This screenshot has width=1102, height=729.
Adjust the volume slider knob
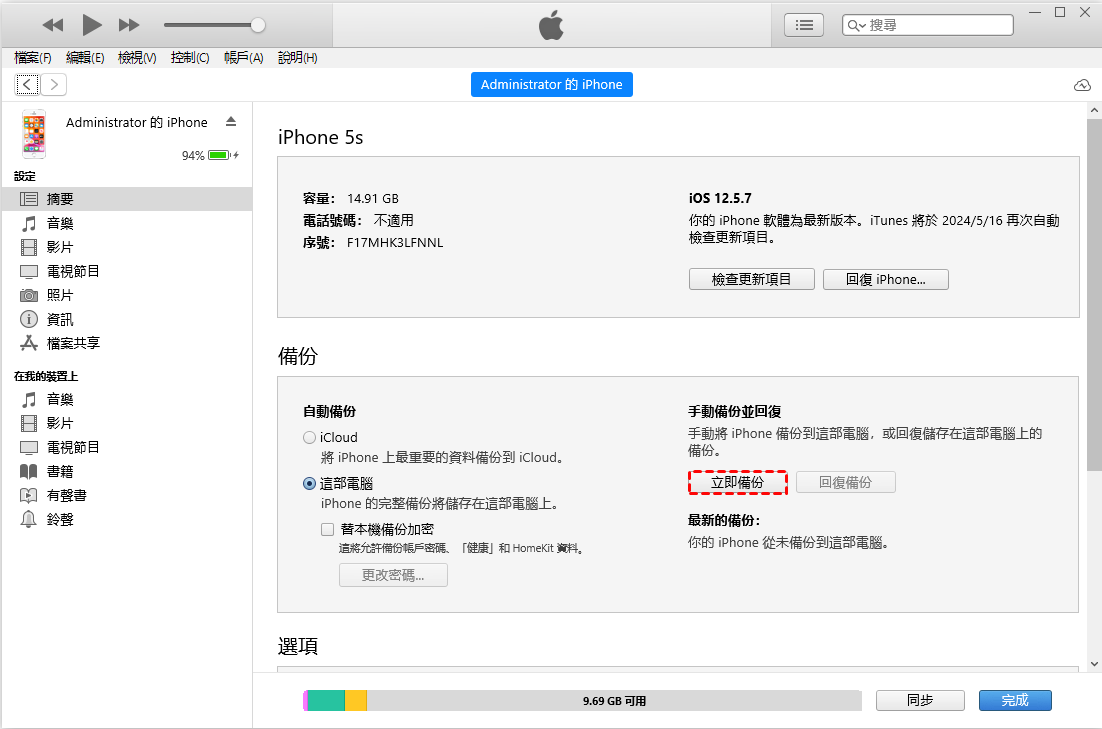click(x=258, y=25)
